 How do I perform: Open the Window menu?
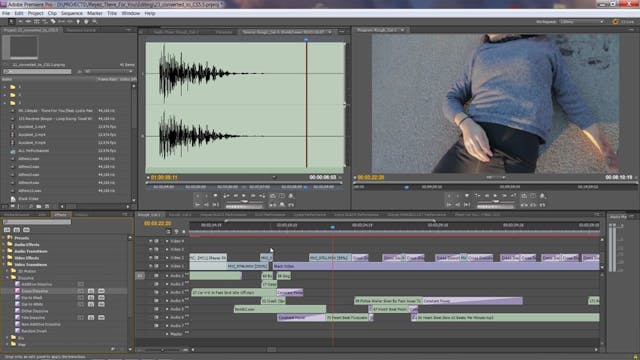click(131, 13)
